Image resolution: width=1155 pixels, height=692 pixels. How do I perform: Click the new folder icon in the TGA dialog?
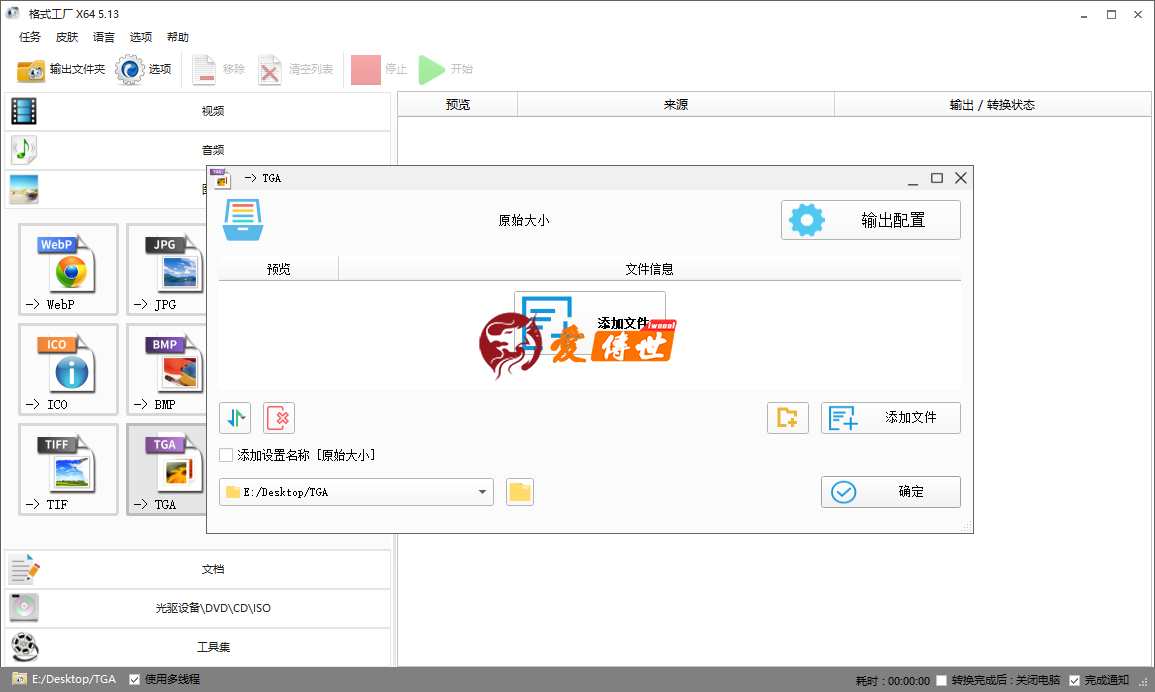(788, 418)
